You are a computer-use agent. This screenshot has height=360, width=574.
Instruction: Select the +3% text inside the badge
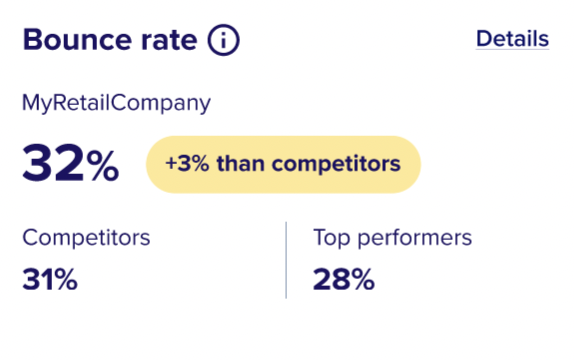(187, 163)
